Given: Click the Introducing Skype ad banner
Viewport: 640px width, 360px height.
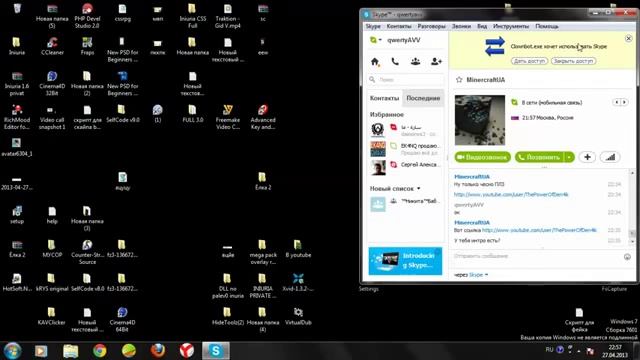Looking at the screenshot, I should pos(405,261).
